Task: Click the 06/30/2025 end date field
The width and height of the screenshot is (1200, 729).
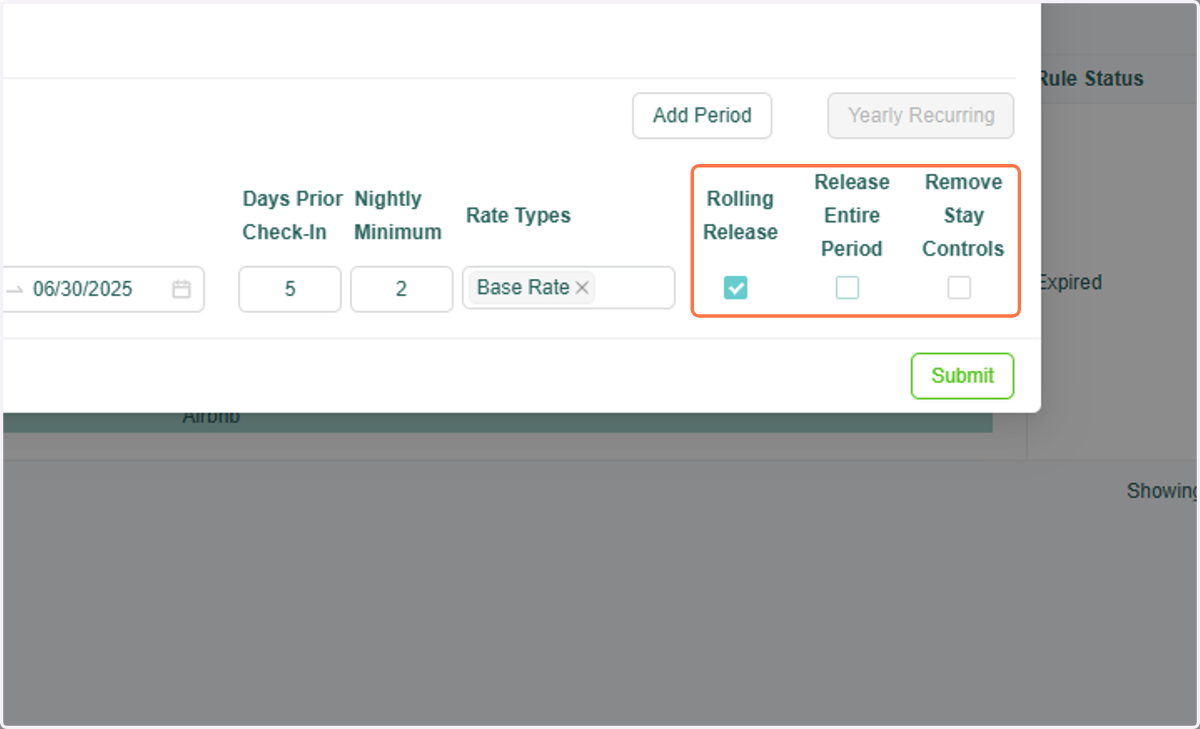Action: coord(83,289)
